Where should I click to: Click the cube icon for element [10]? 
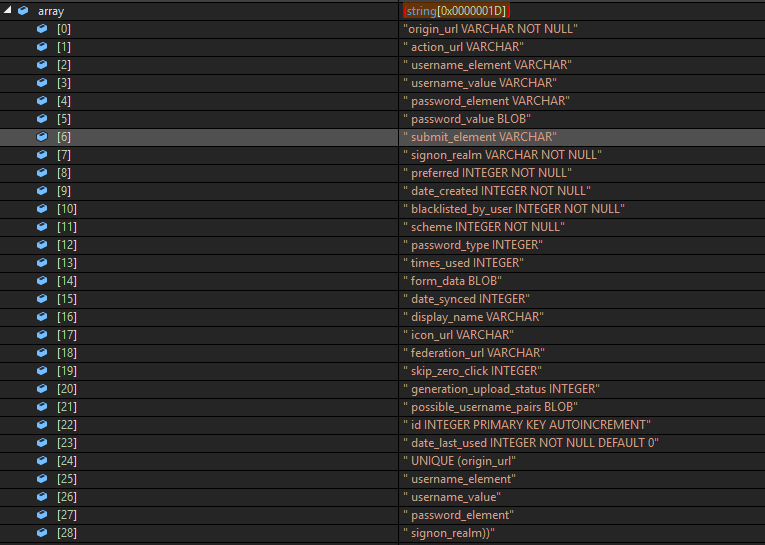click(x=42, y=208)
